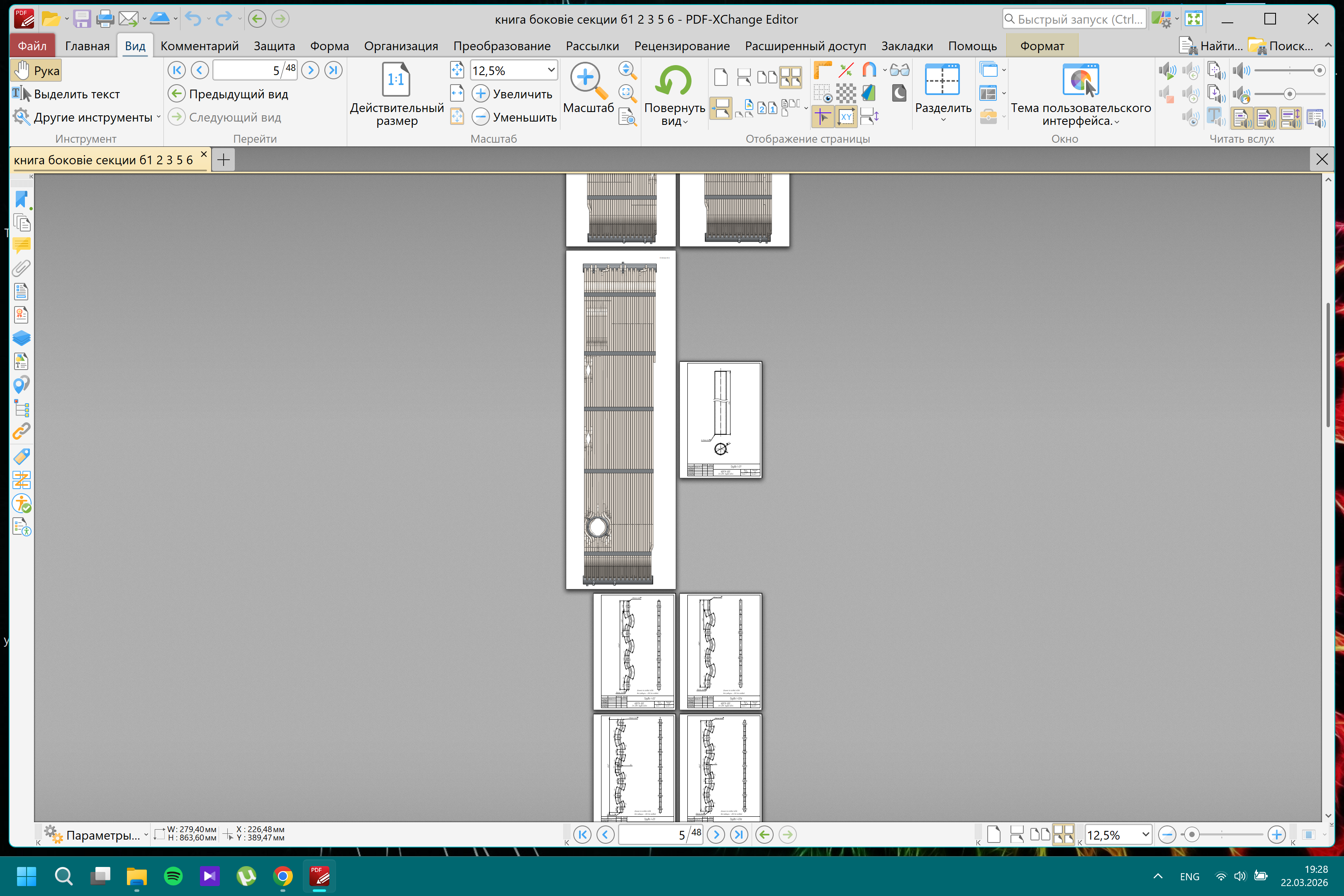Click the Предыдущий вид button
The height and width of the screenshot is (896, 1344).
click(229, 94)
